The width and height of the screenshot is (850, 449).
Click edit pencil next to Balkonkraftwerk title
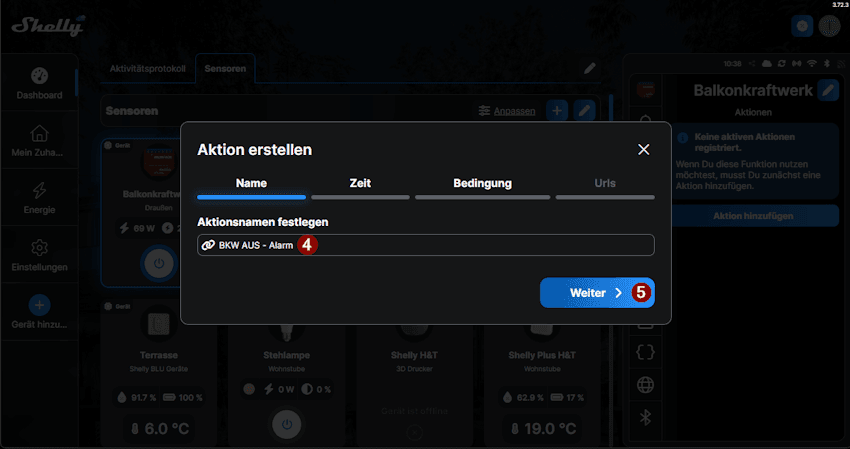tap(828, 90)
